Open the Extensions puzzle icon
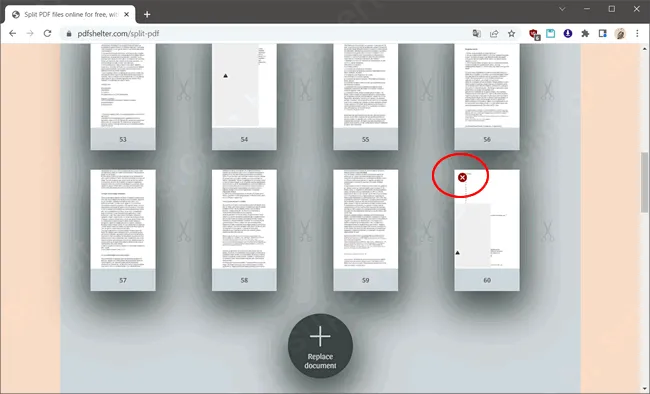Image resolution: width=650 pixels, height=394 pixels. [x=585, y=34]
